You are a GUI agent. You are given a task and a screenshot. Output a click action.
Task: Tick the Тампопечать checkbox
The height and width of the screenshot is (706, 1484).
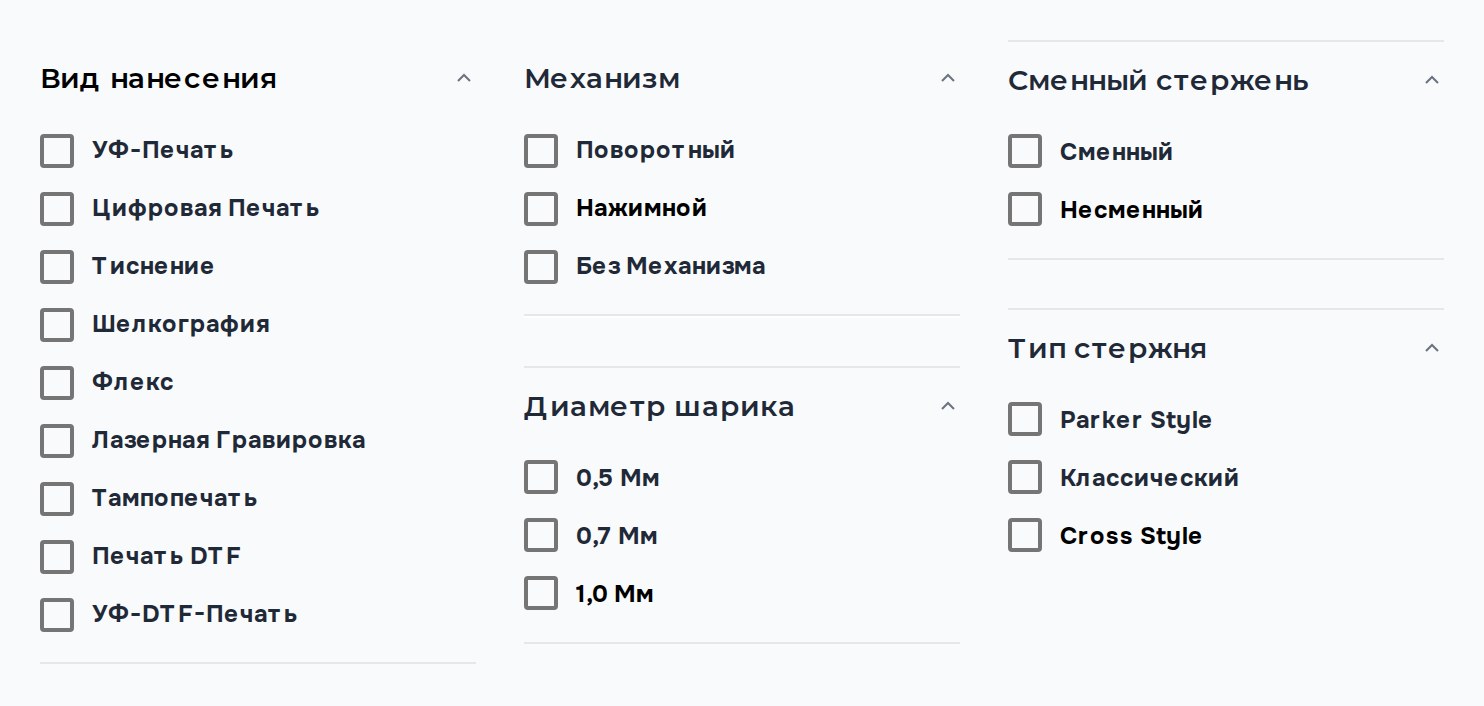pyautogui.click(x=57, y=499)
